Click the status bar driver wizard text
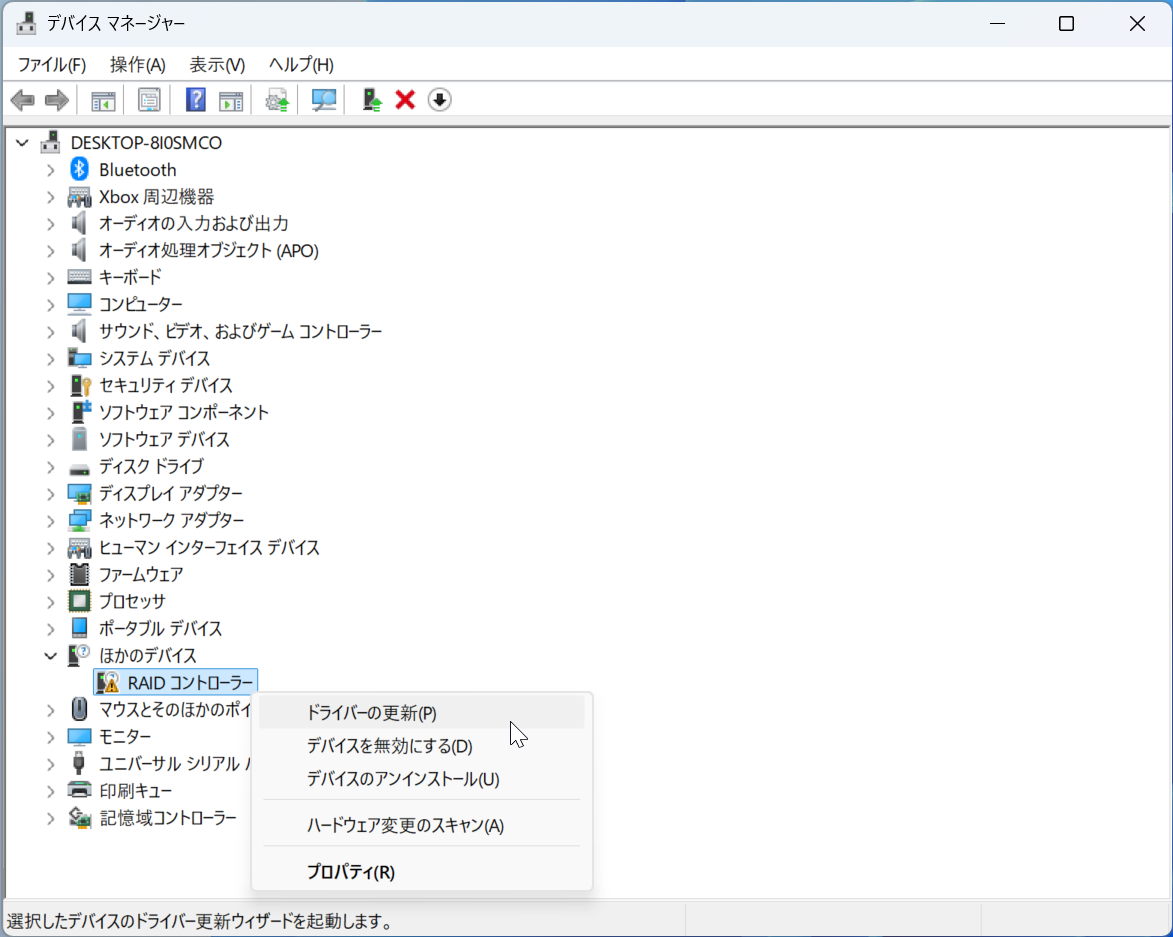The width and height of the screenshot is (1173, 937). [x=200, y=921]
